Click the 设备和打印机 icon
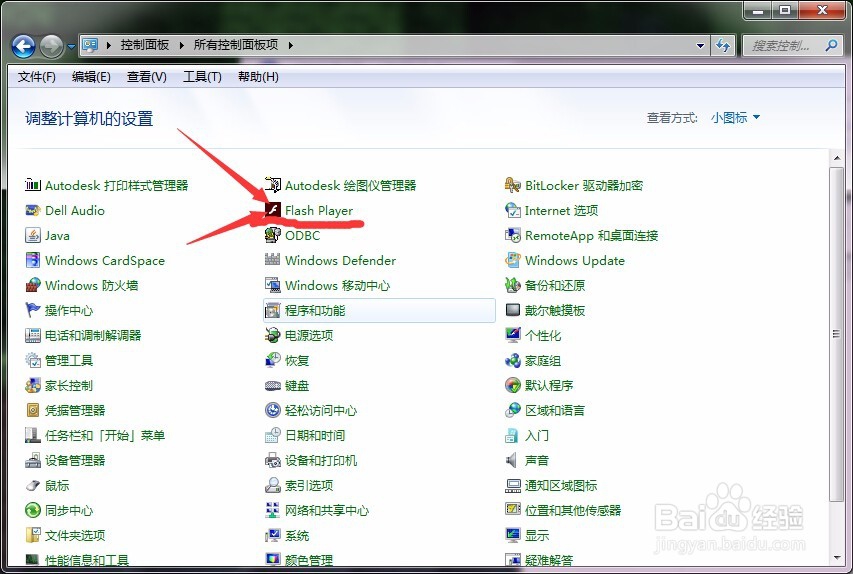Image resolution: width=853 pixels, height=574 pixels. tap(273, 460)
